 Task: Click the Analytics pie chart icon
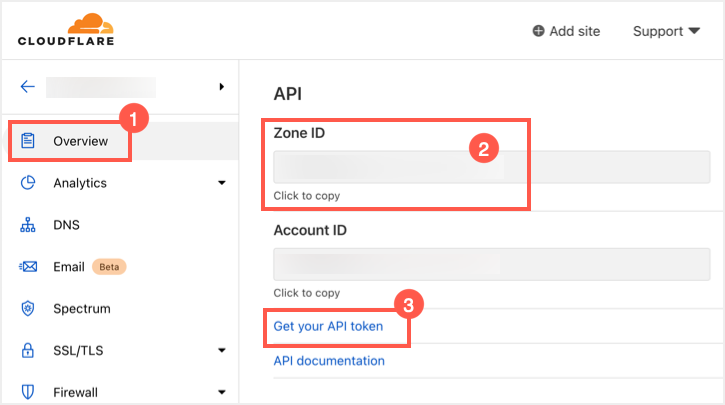28,183
